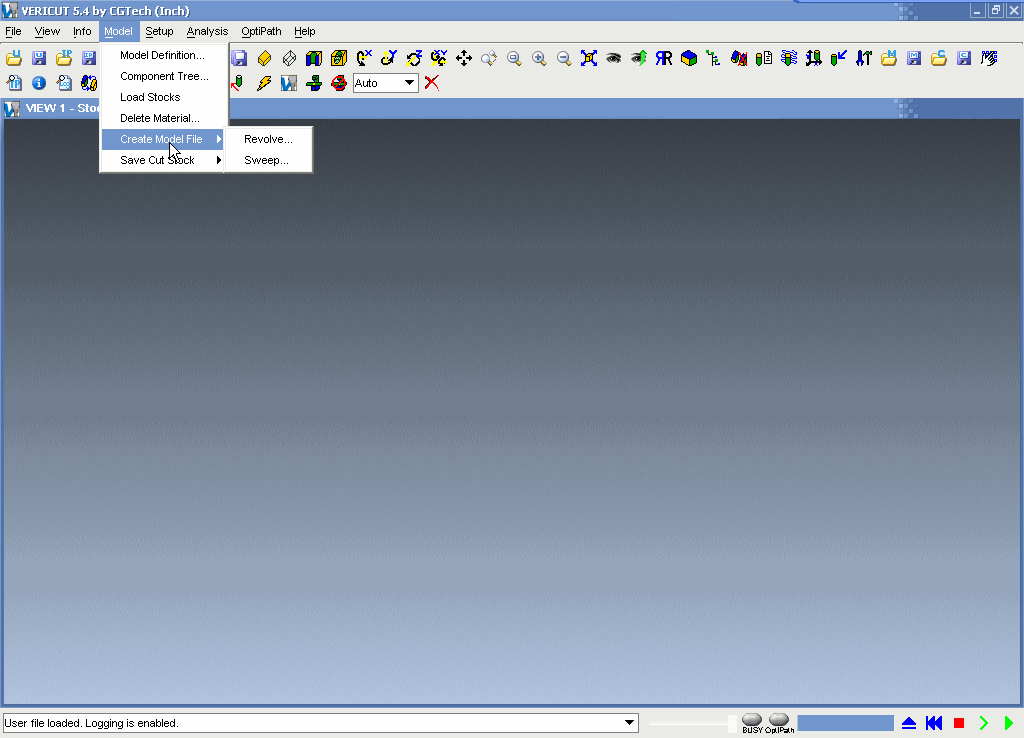Click the blue info circle icon
The width and height of the screenshot is (1024, 738).
(39, 83)
